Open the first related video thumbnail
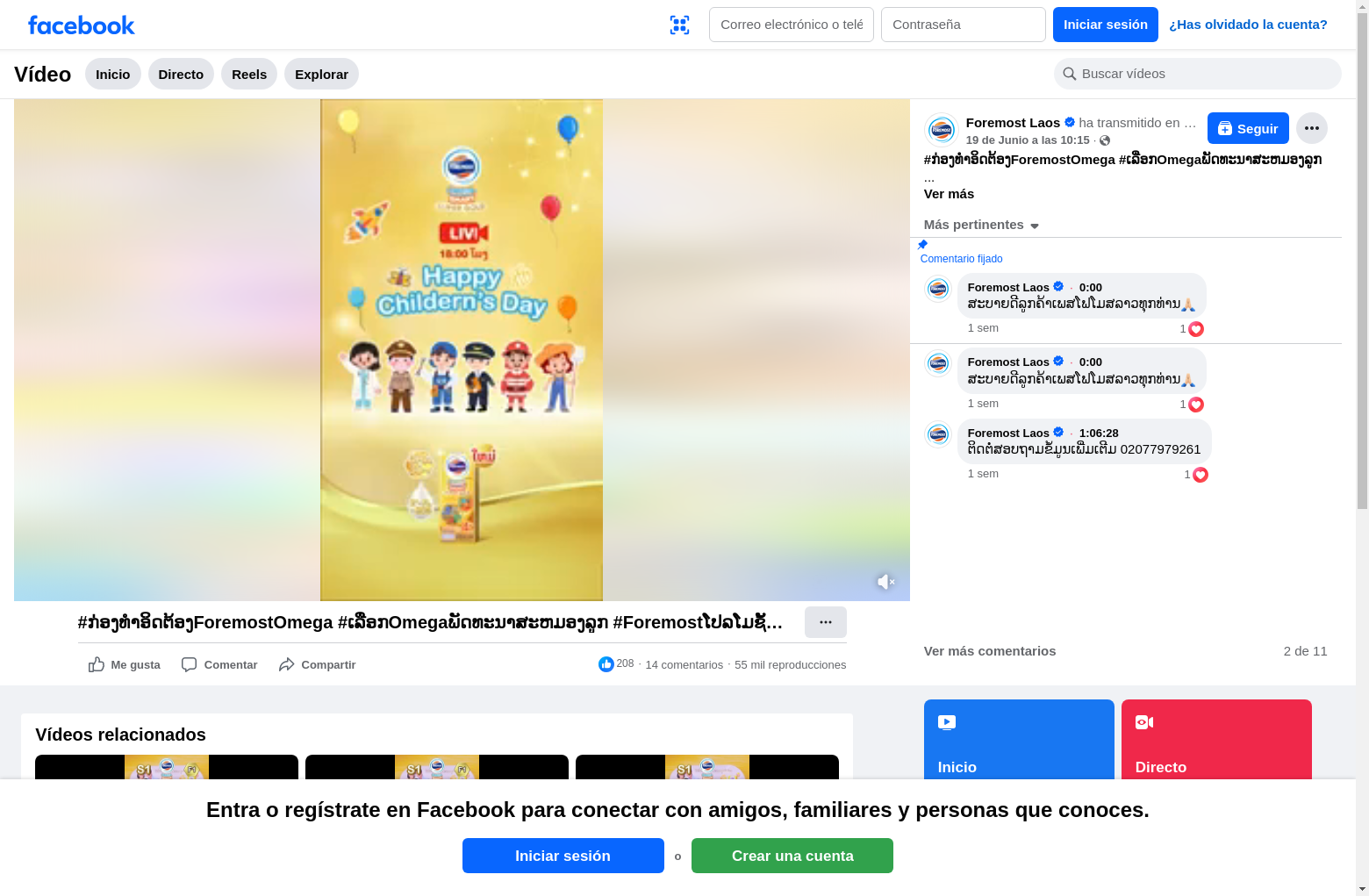 click(167, 767)
